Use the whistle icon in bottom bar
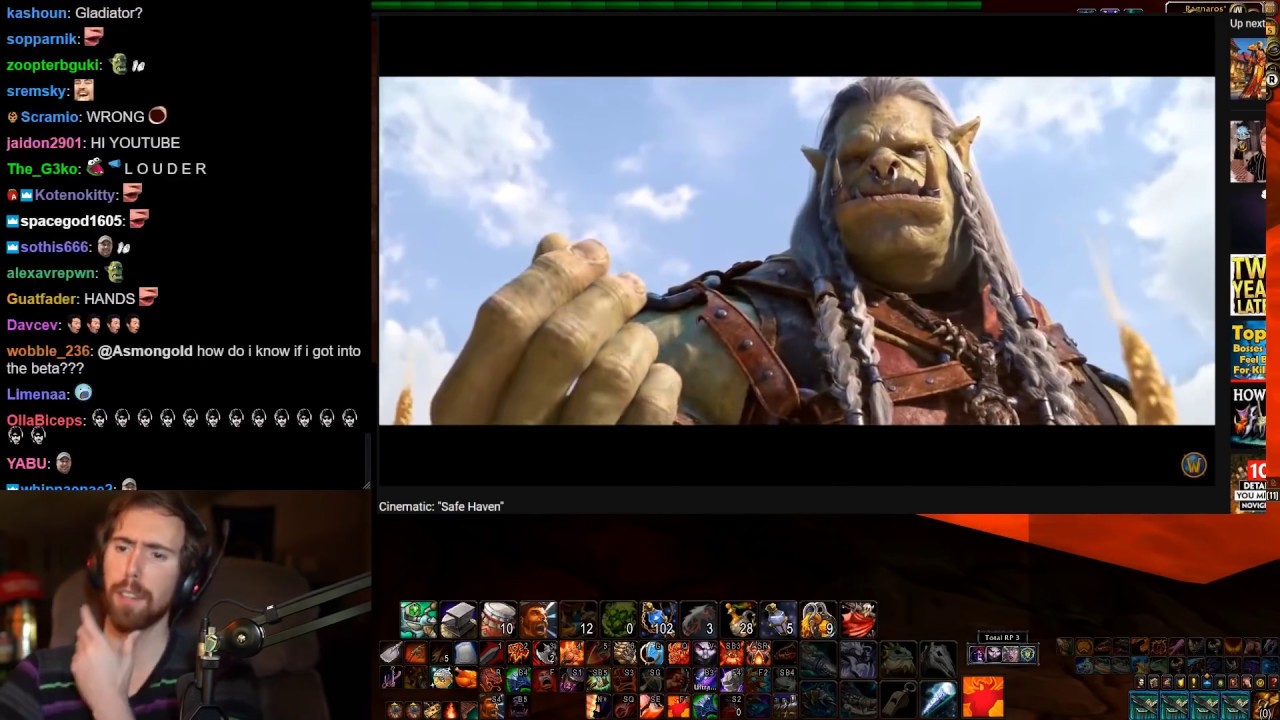This screenshot has width=1280, height=720. pos(898,697)
